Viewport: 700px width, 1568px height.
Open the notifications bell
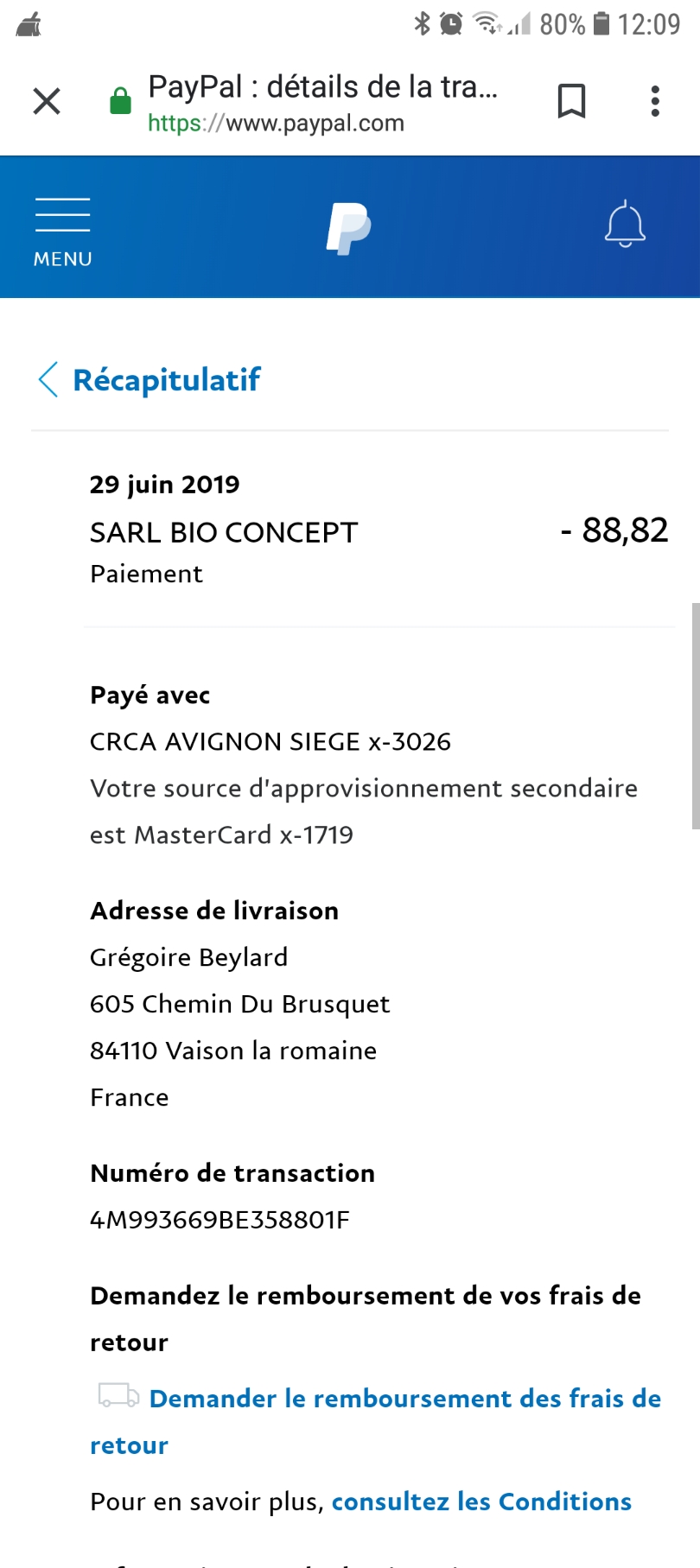[625, 225]
